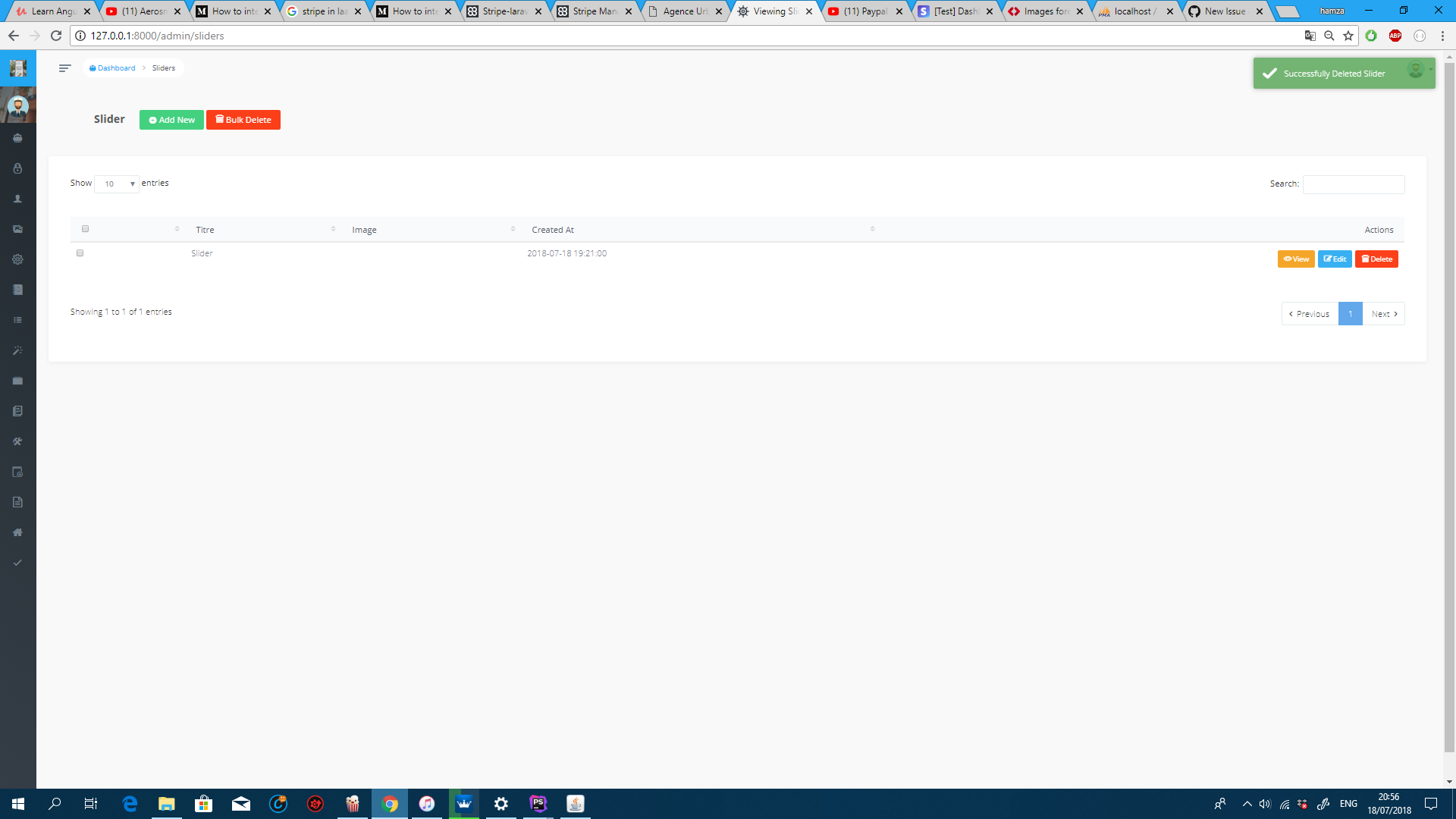1456x819 pixels.
Task: Click inside the Search input field
Action: click(x=1353, y=184)
